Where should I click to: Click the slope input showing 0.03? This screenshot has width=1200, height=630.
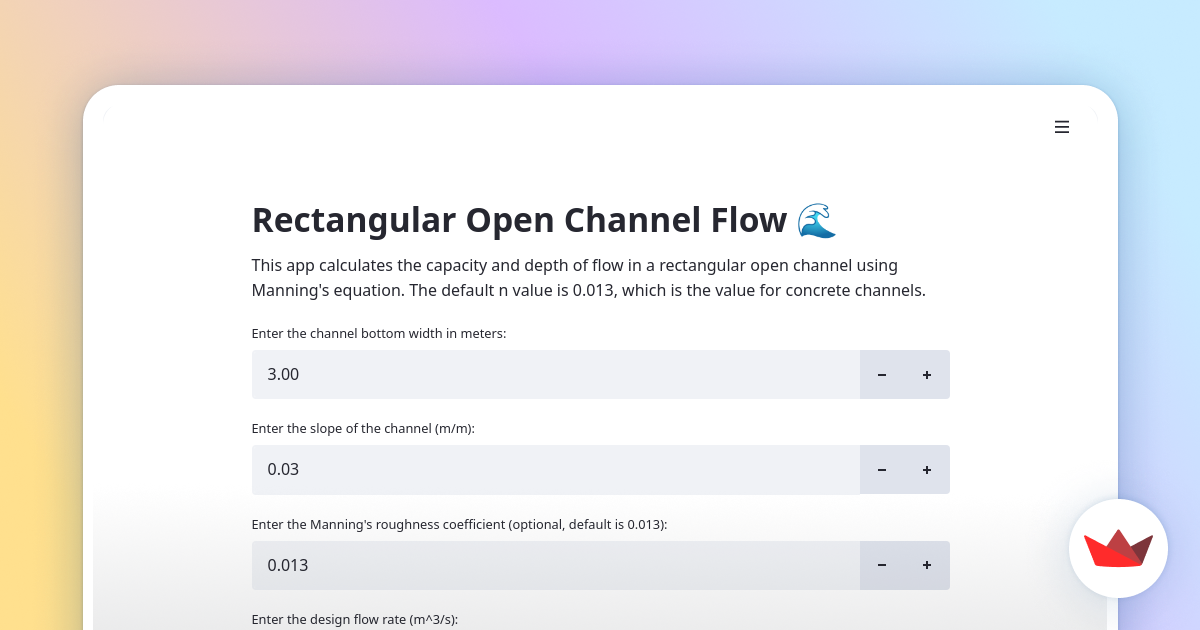pos(555,469)
